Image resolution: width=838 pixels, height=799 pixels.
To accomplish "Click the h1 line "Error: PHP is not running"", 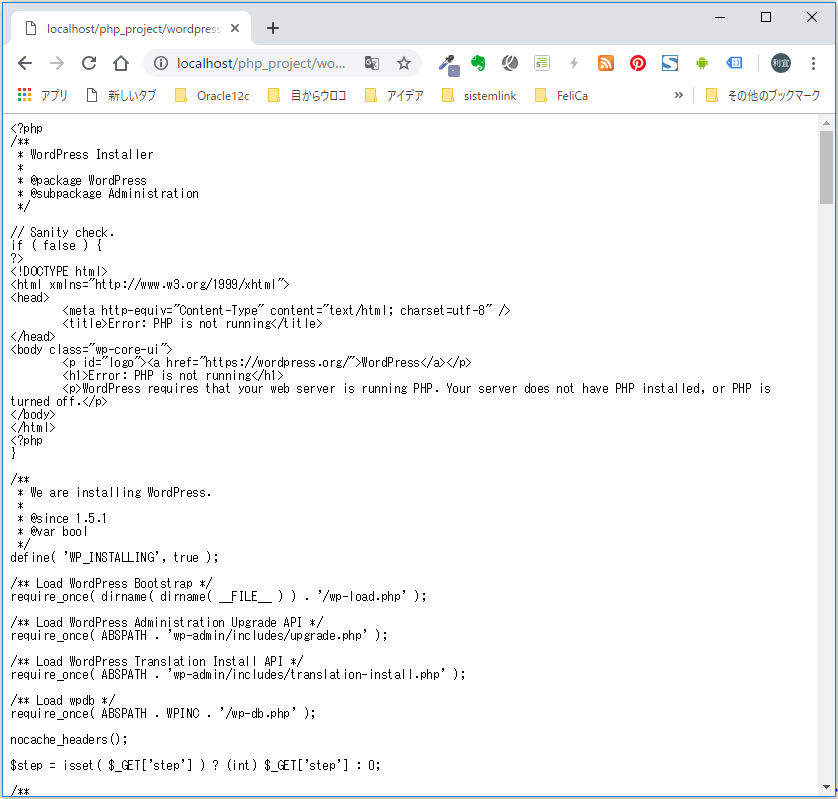I will [x=173, y=376].
